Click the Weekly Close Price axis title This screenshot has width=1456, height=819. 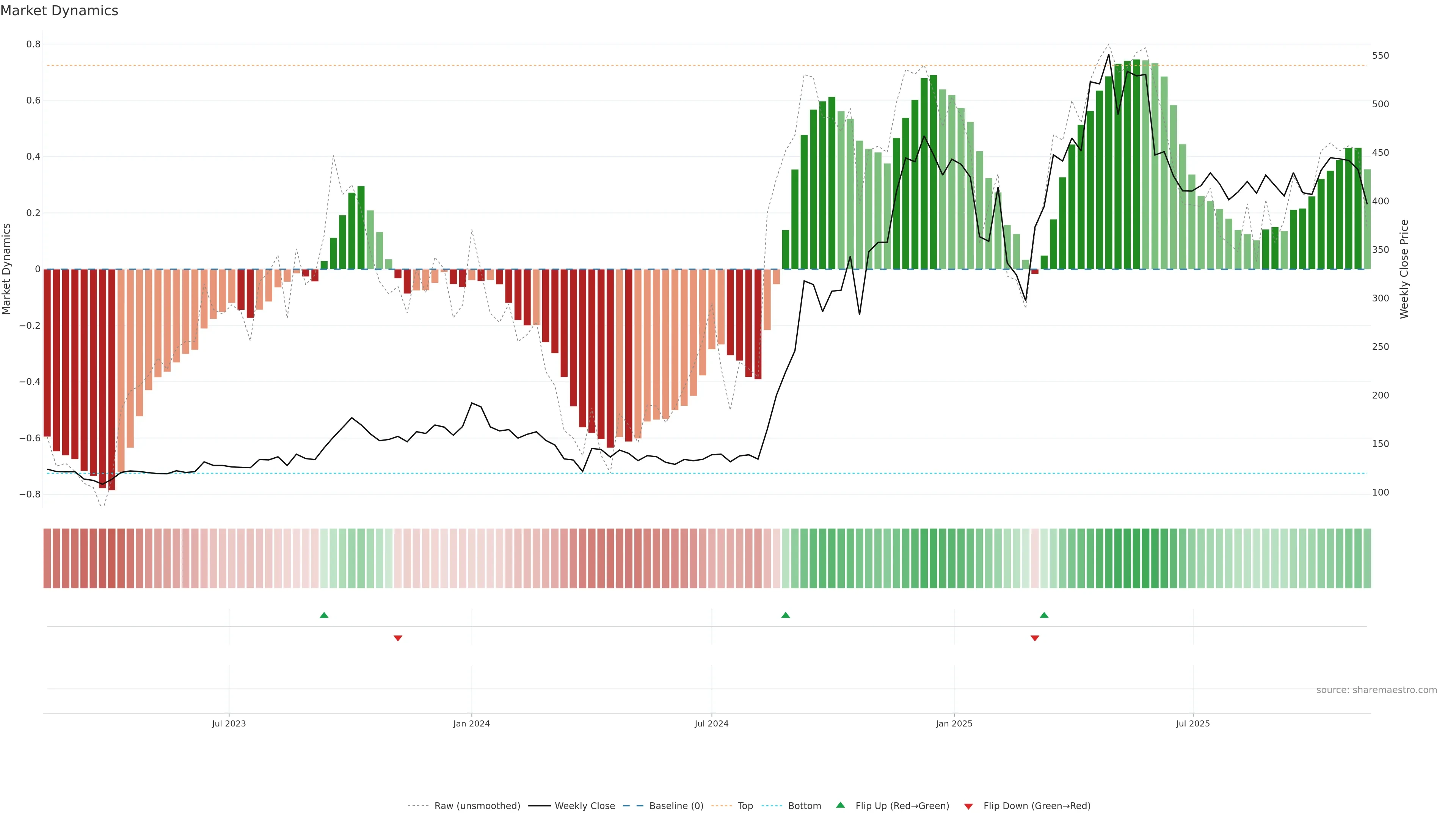pyautogui.click(x=1404, y=269)
